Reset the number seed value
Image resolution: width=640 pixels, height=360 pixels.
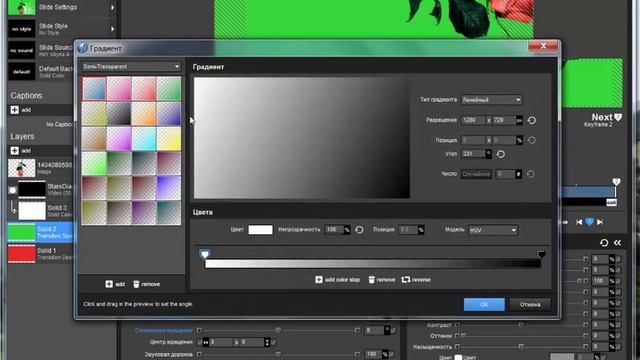[x=531, y=174]
